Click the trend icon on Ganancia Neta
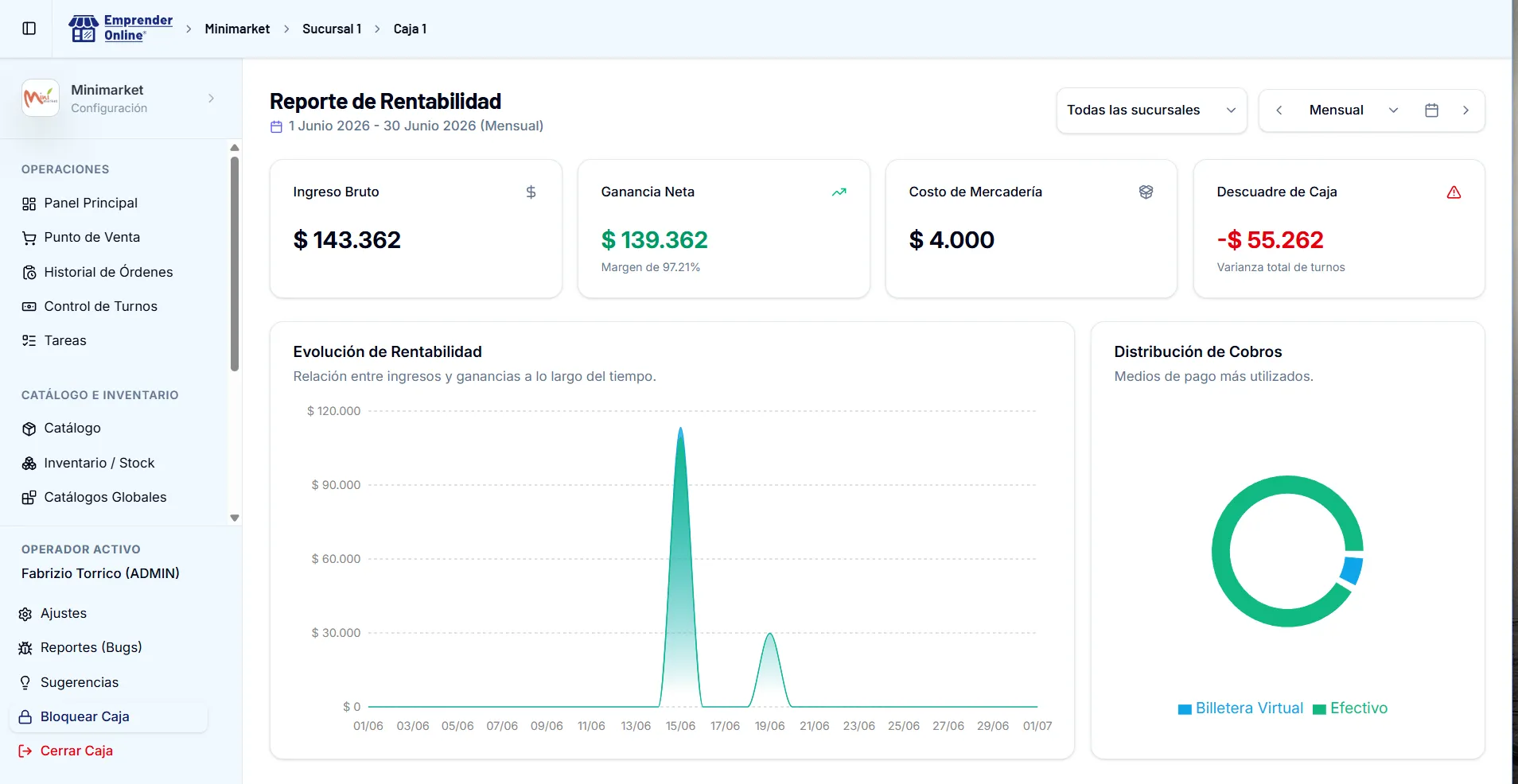1518x784 pixels. 839,192
